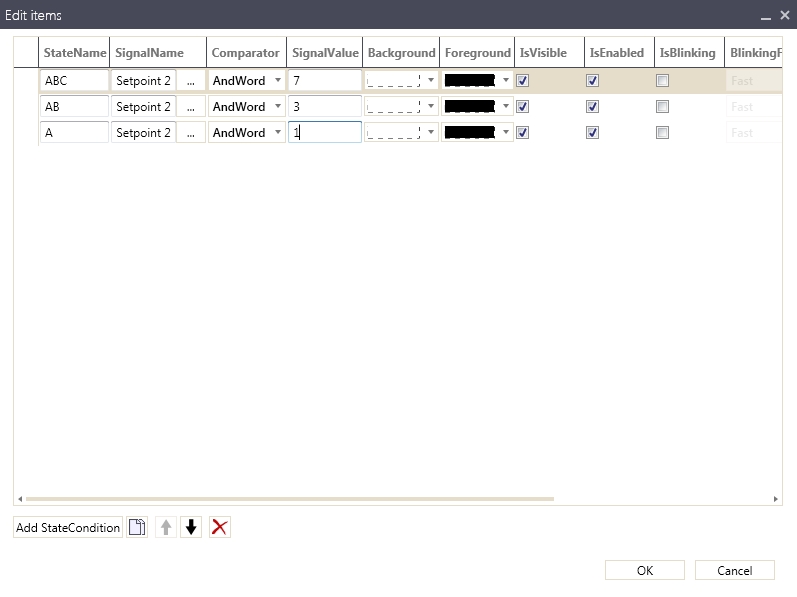Viewport: 797px width, 597px height.
Task: Browse signal for ABC row ellipsis
Action: coord(191,81)
